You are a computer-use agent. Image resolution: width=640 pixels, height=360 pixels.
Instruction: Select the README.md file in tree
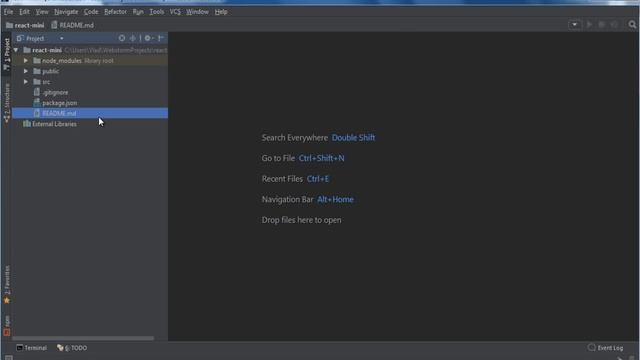[x=90, y=113]
